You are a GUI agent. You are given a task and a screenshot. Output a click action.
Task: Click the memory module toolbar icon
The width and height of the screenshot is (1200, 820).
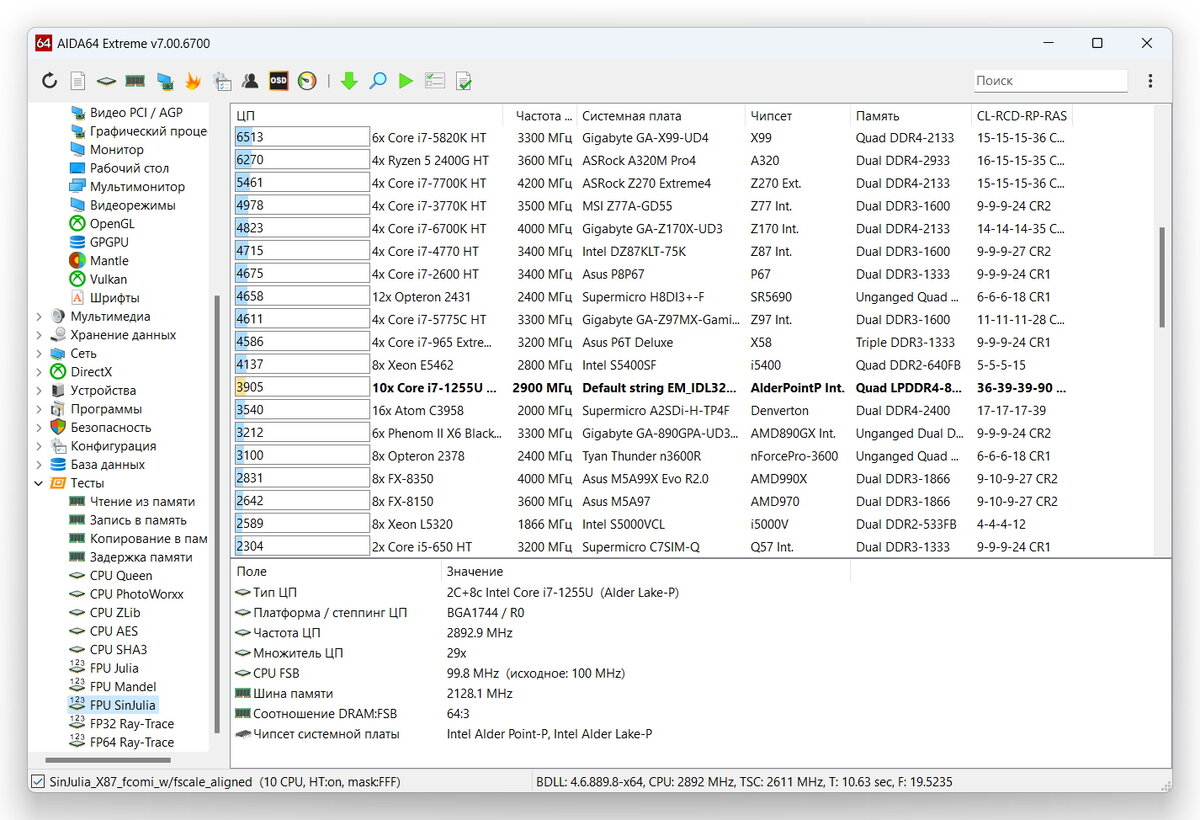135,81
